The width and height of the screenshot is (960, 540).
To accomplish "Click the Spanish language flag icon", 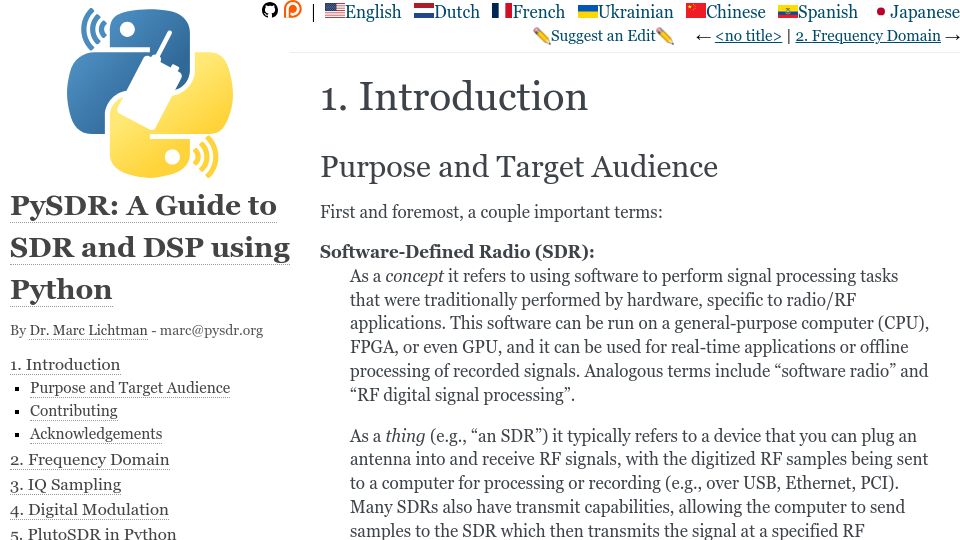I will click(787, 11).
